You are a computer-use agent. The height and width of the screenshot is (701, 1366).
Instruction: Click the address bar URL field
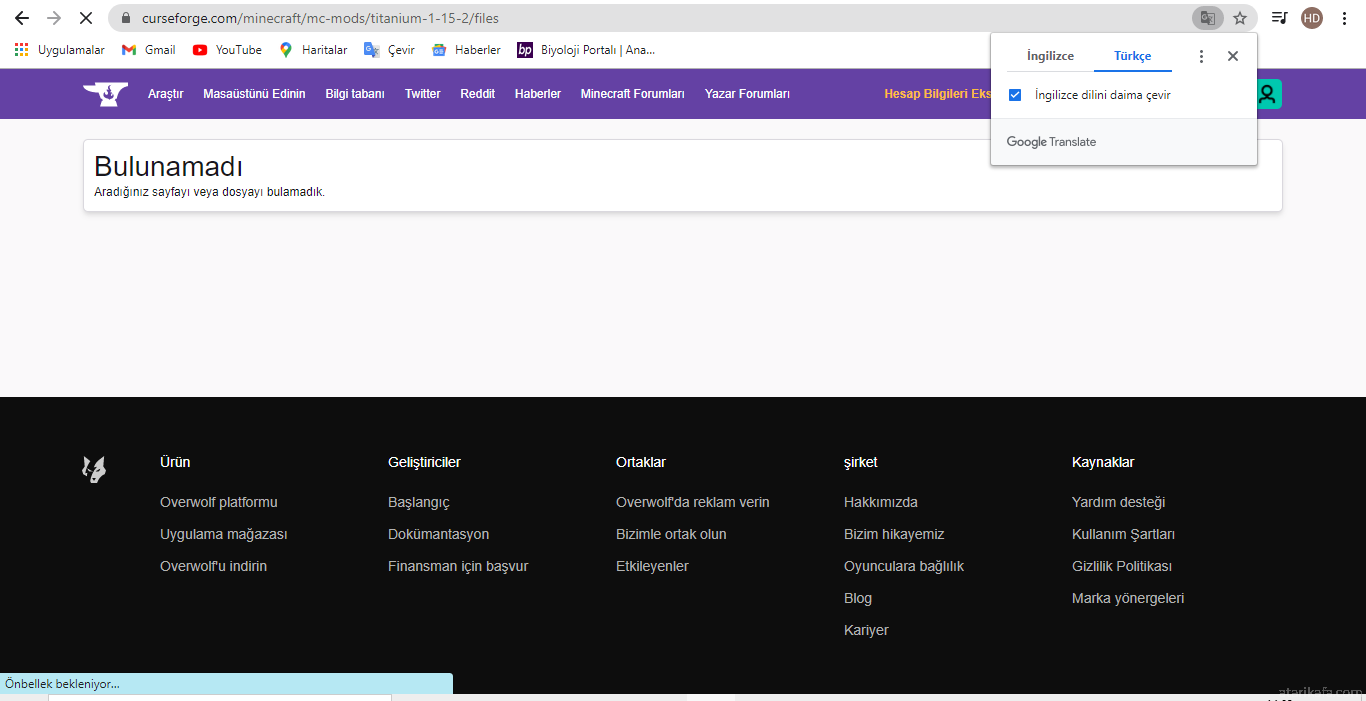click(x=650, y=18)
